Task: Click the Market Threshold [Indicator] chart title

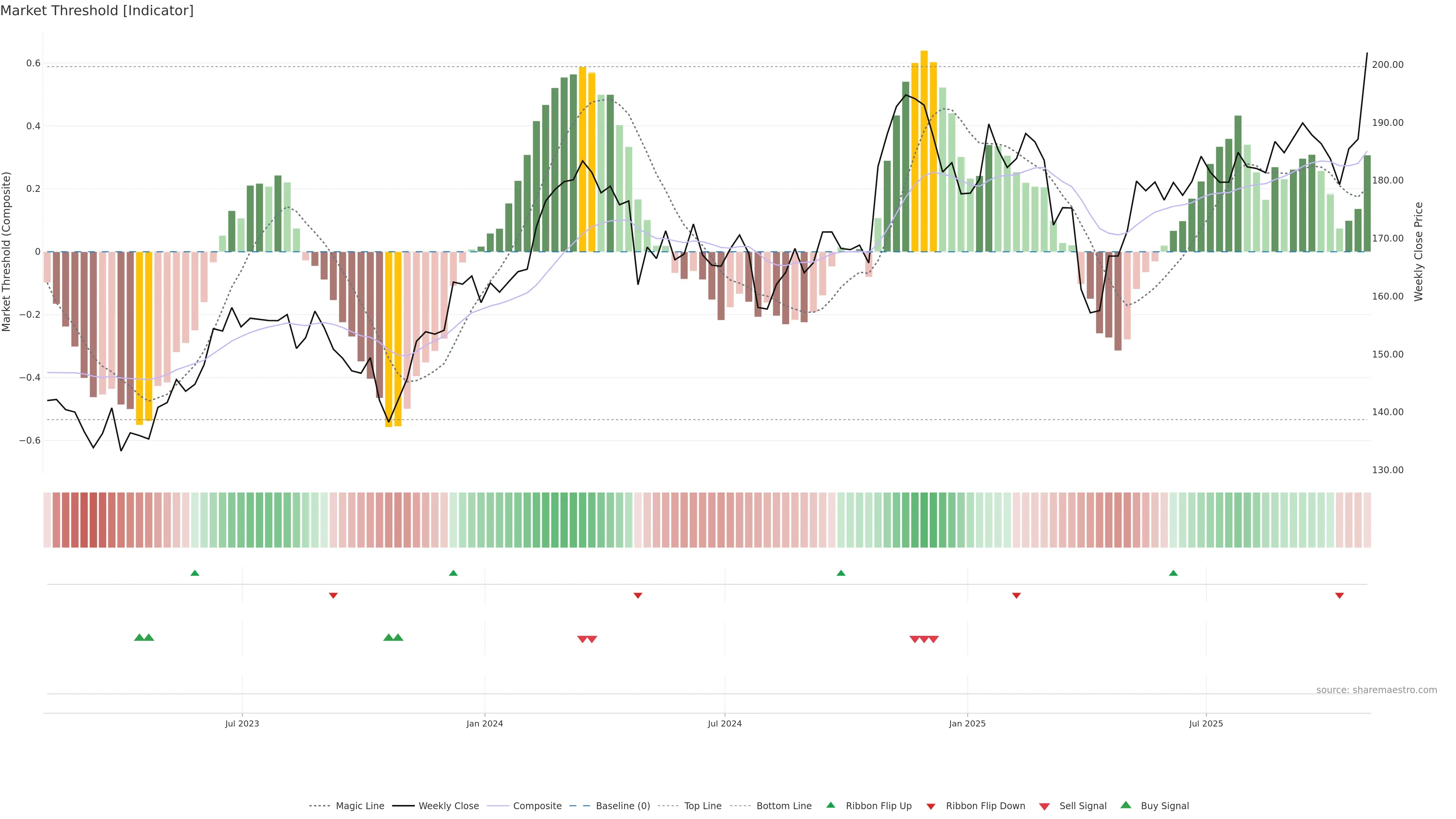Action: pos(97,11)
